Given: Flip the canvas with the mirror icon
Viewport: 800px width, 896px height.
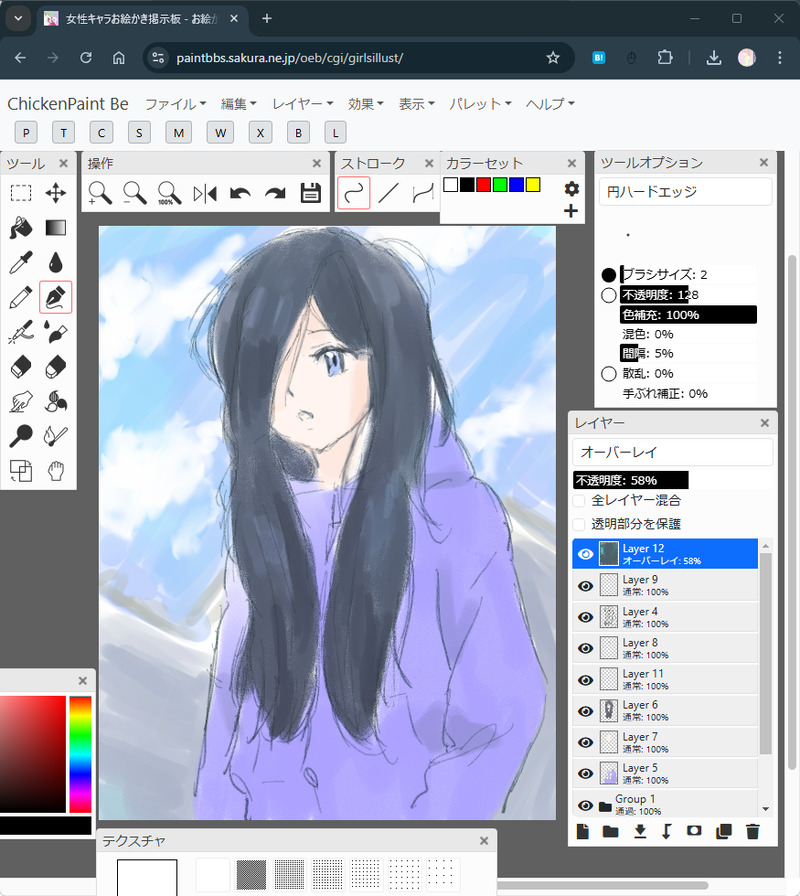Looking at the screenshot, I should point(205,193).
